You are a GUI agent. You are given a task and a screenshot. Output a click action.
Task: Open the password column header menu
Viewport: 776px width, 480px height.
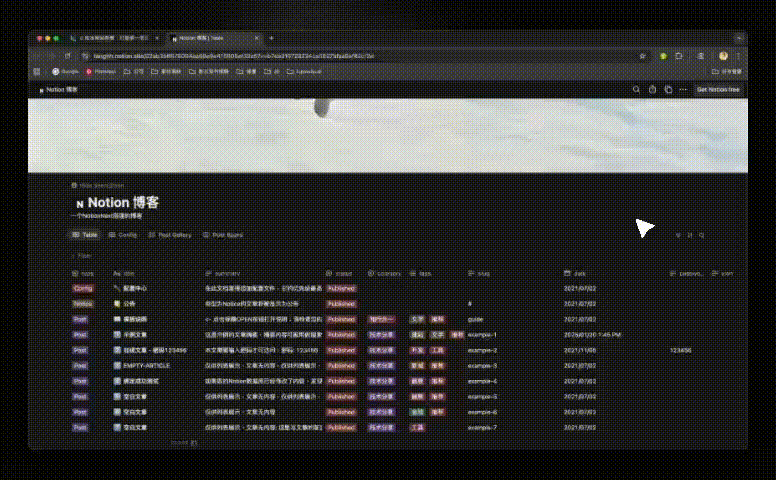coord(686,274)
